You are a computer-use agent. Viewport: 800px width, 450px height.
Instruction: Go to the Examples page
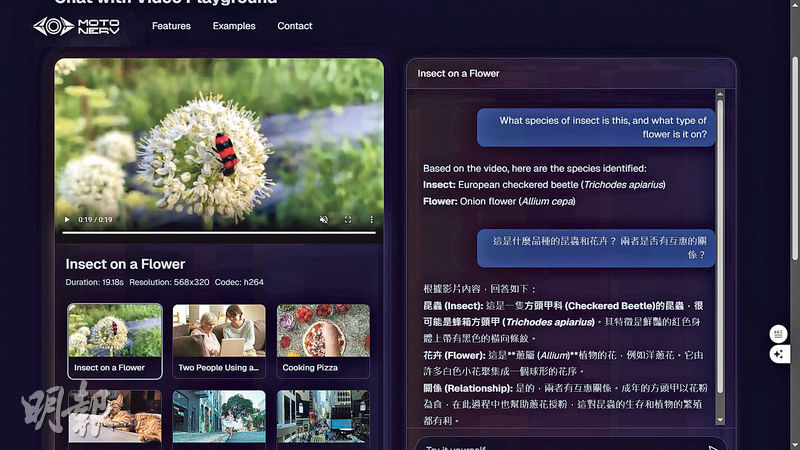coord(234,26)
